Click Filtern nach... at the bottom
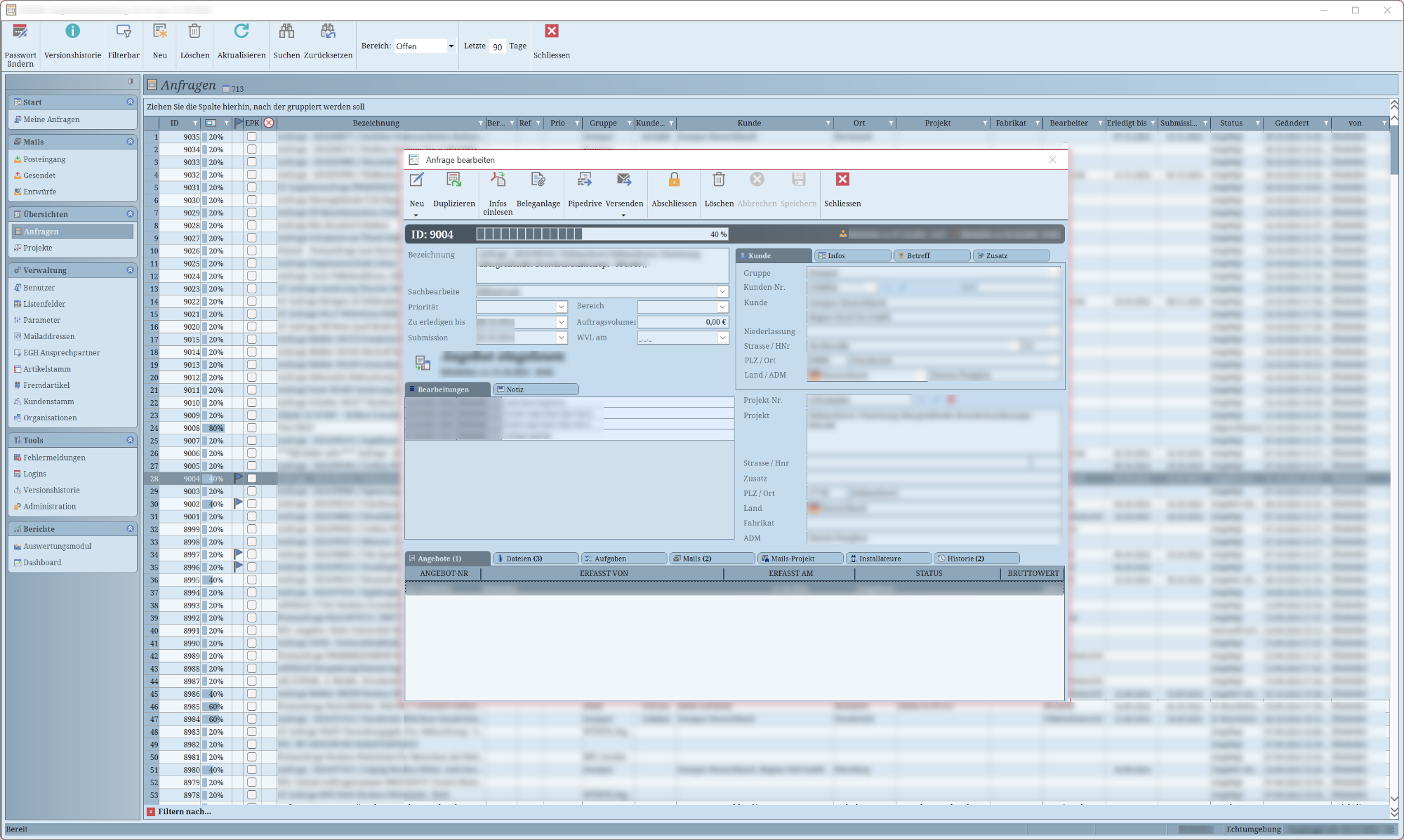The width and height of the screenshot is (1404, 840). point(184,811)
